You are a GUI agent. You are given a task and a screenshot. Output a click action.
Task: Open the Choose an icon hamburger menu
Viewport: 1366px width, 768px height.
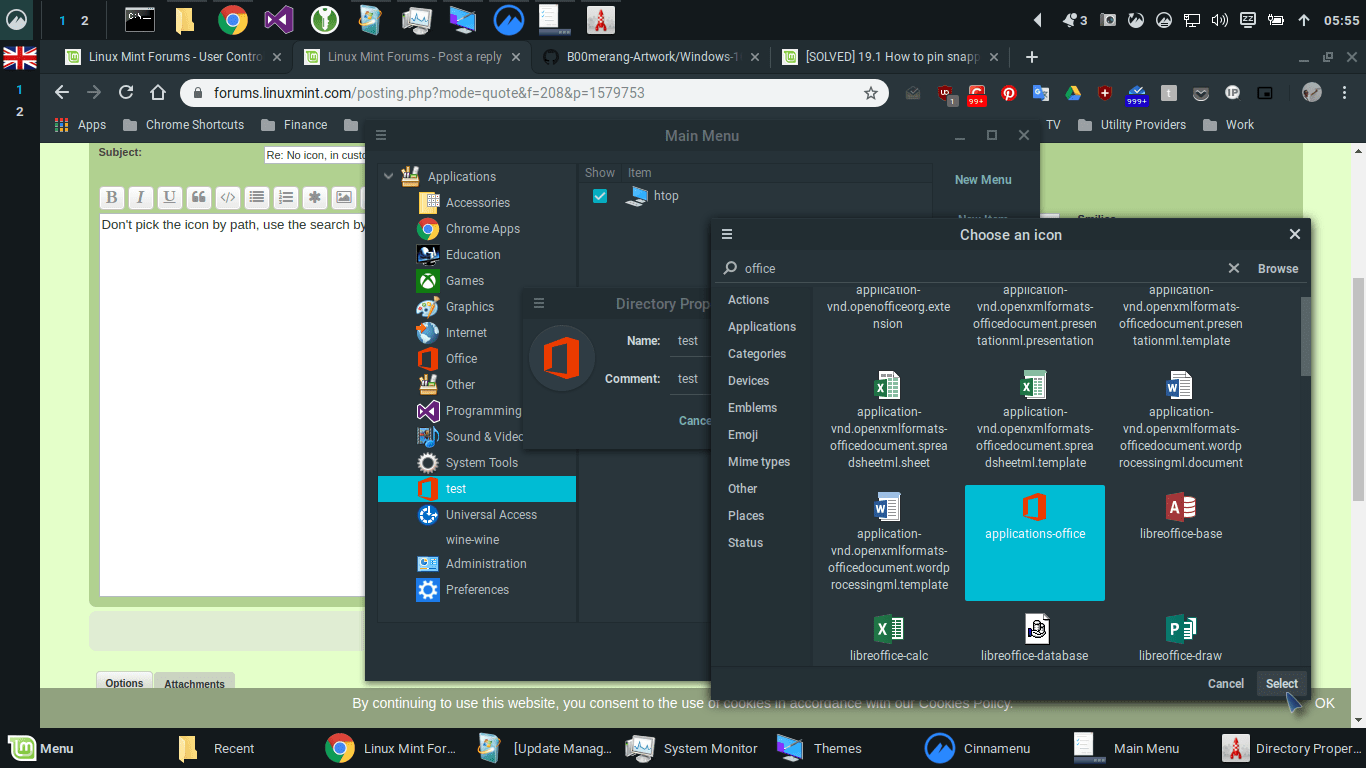tap(727, 234)
